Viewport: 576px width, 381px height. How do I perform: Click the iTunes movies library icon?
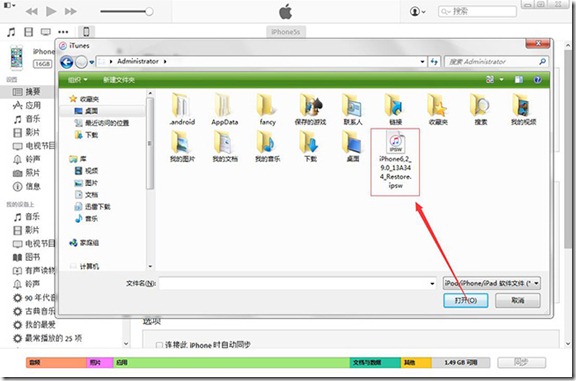click(28, 32)
